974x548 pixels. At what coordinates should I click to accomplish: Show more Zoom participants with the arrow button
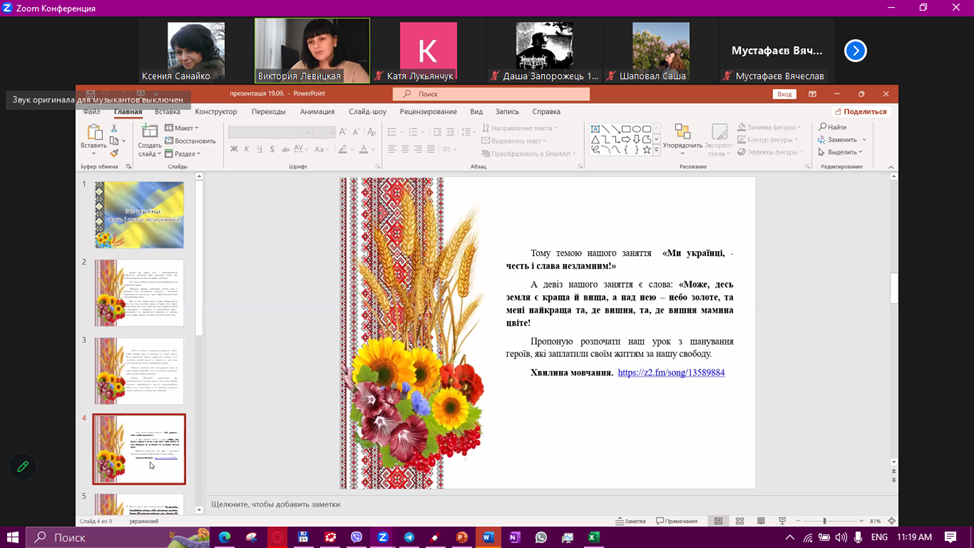(855, 51)
